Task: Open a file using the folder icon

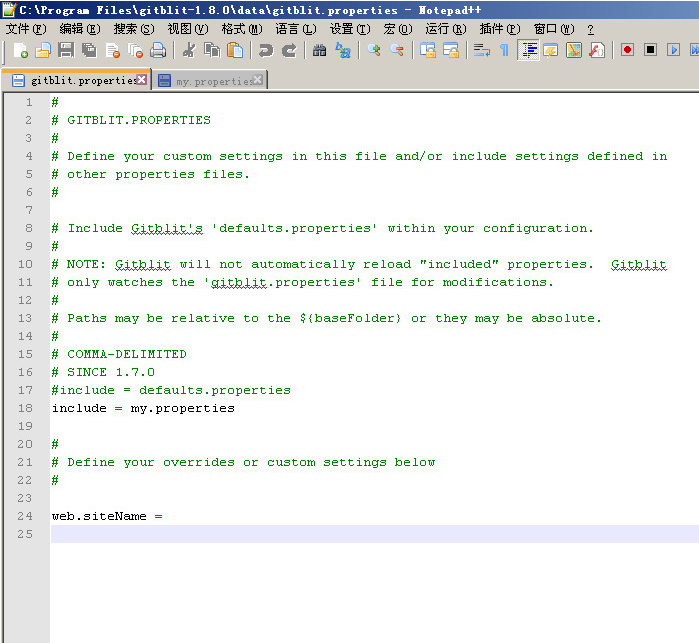Action: coord(43,50)
